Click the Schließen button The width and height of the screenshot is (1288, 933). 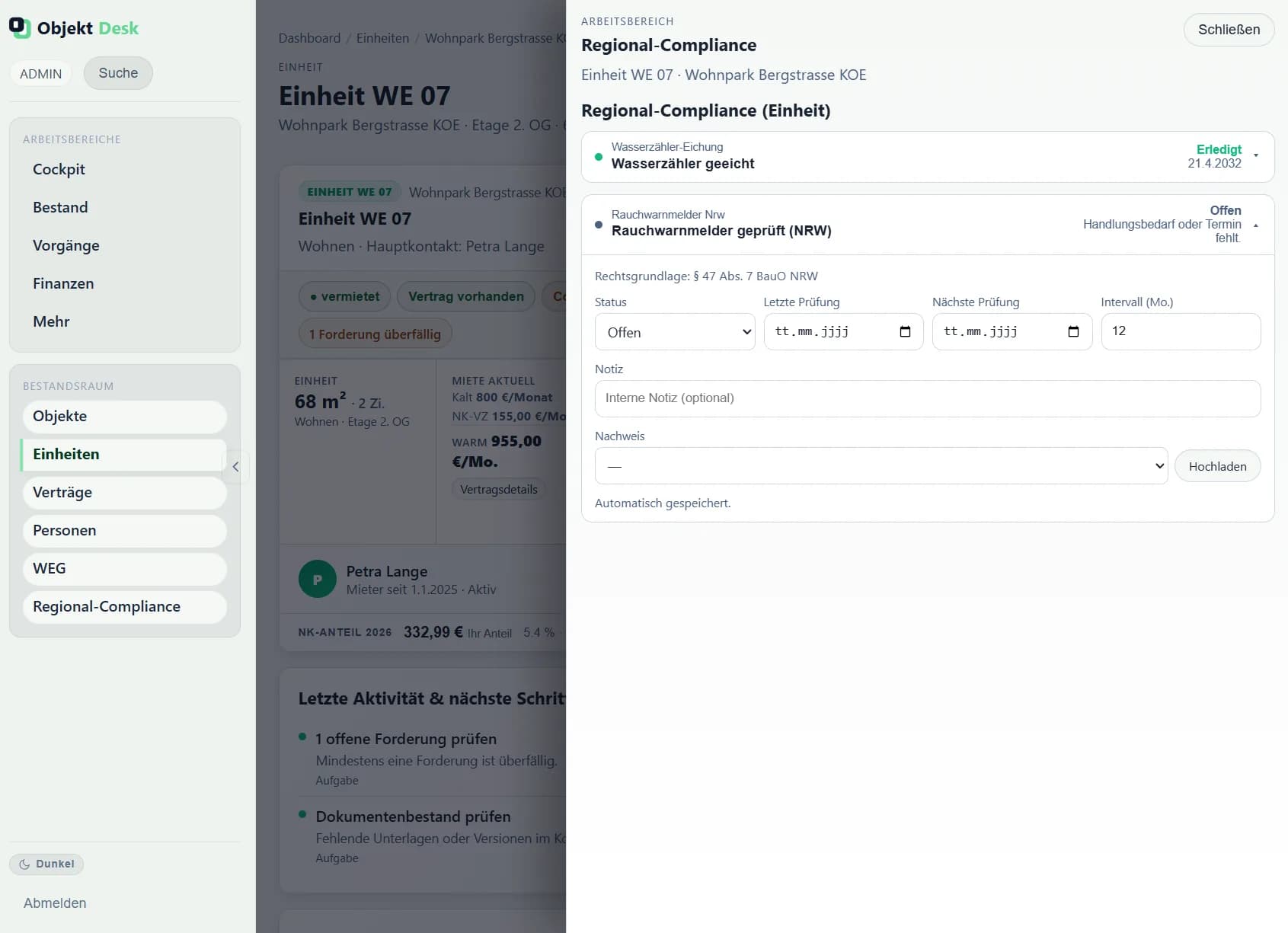(1229, 30)
